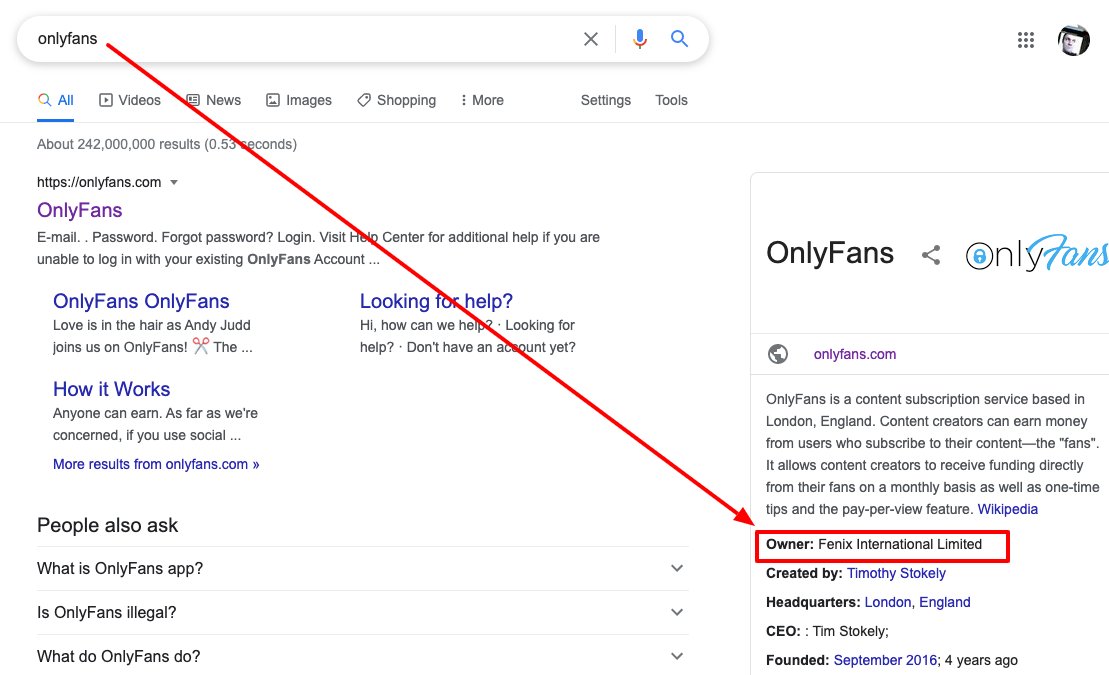Click the blue magnifier search icon
Image resolution: width=1109 pixels, height=675 pixels.
coord(679,38)
